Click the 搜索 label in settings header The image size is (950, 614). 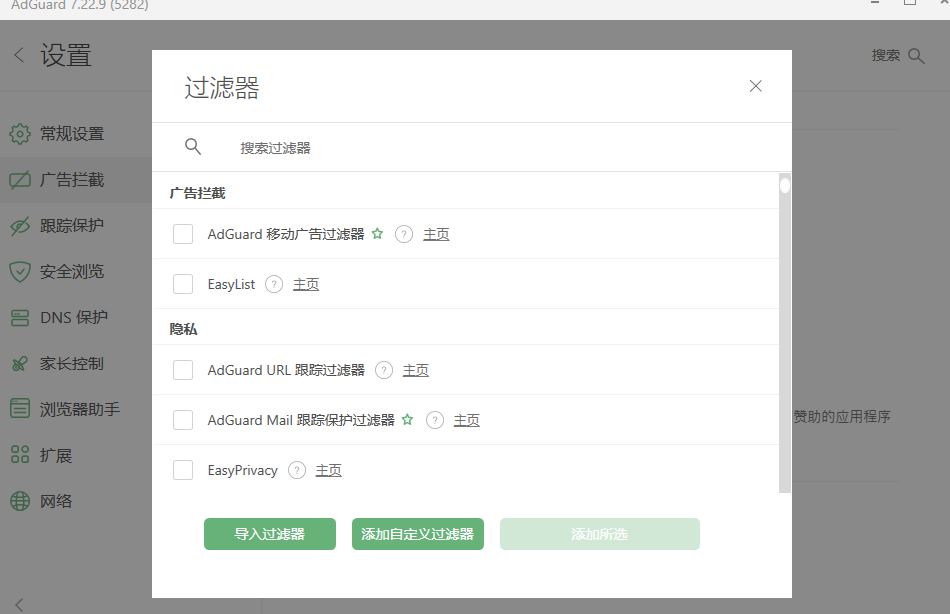pos(886,55)
